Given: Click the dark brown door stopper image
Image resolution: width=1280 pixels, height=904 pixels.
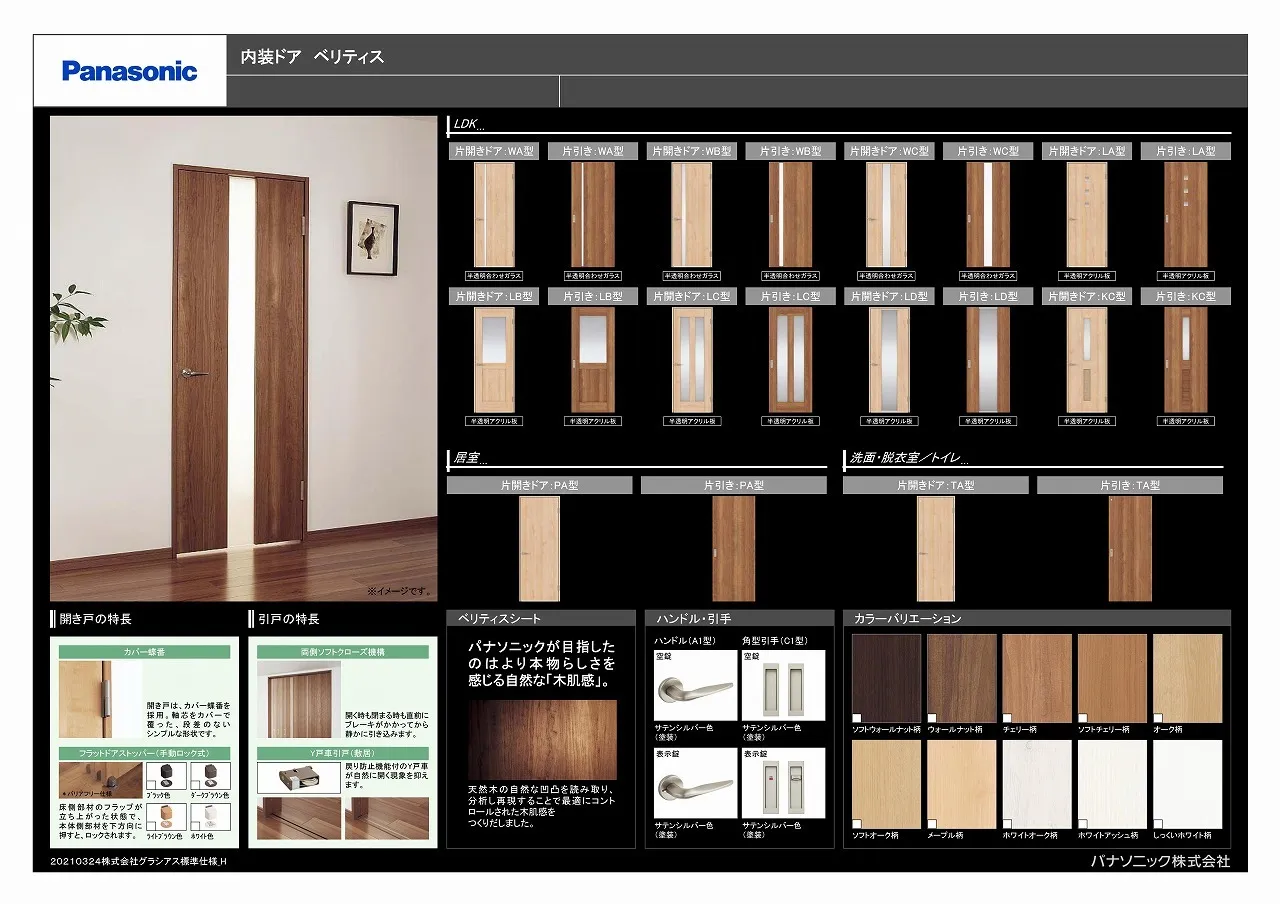Looking at the screenshot, I should (x=210, y=776).
